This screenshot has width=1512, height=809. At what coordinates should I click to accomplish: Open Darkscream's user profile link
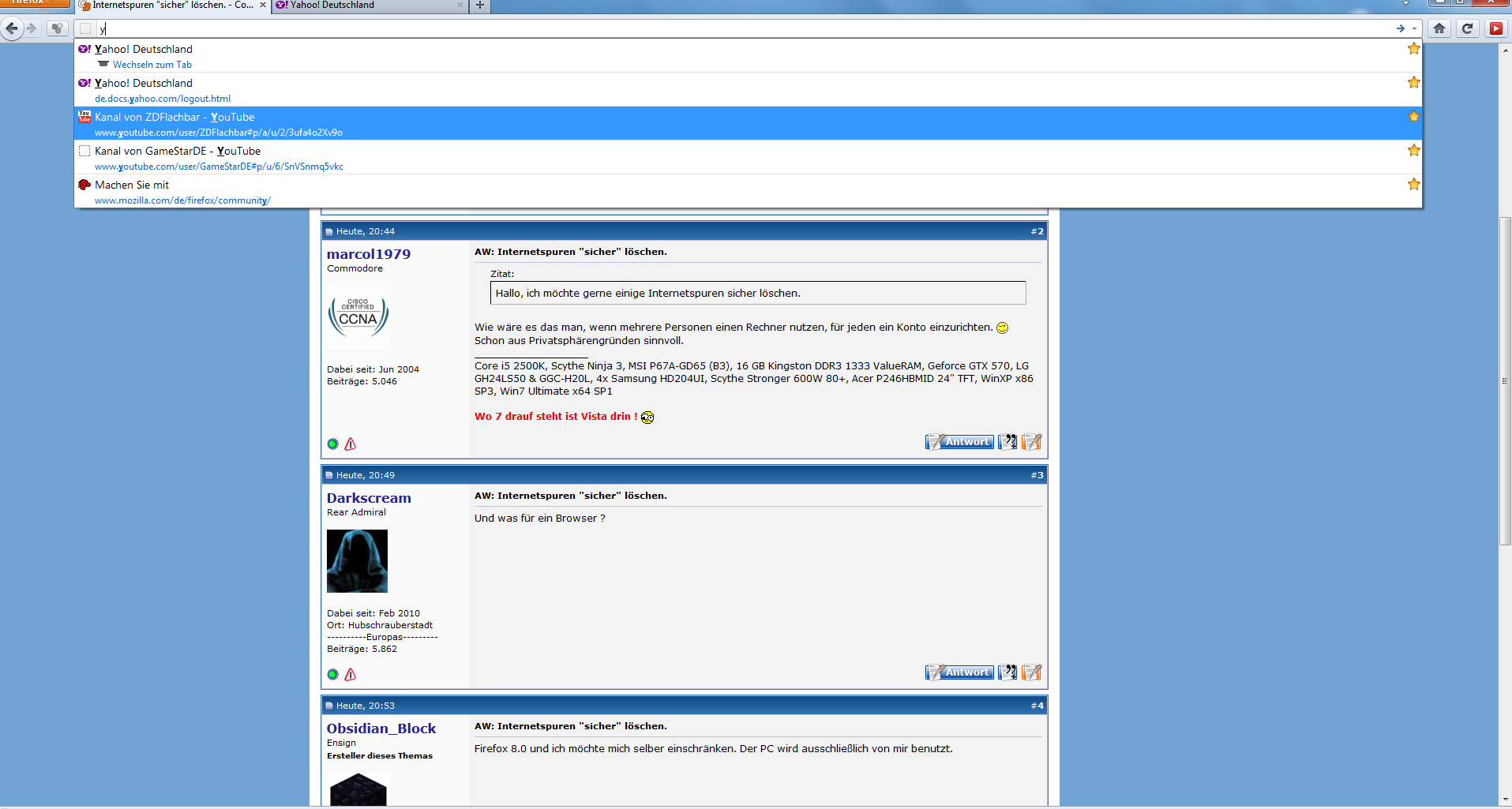coord(369,498)
